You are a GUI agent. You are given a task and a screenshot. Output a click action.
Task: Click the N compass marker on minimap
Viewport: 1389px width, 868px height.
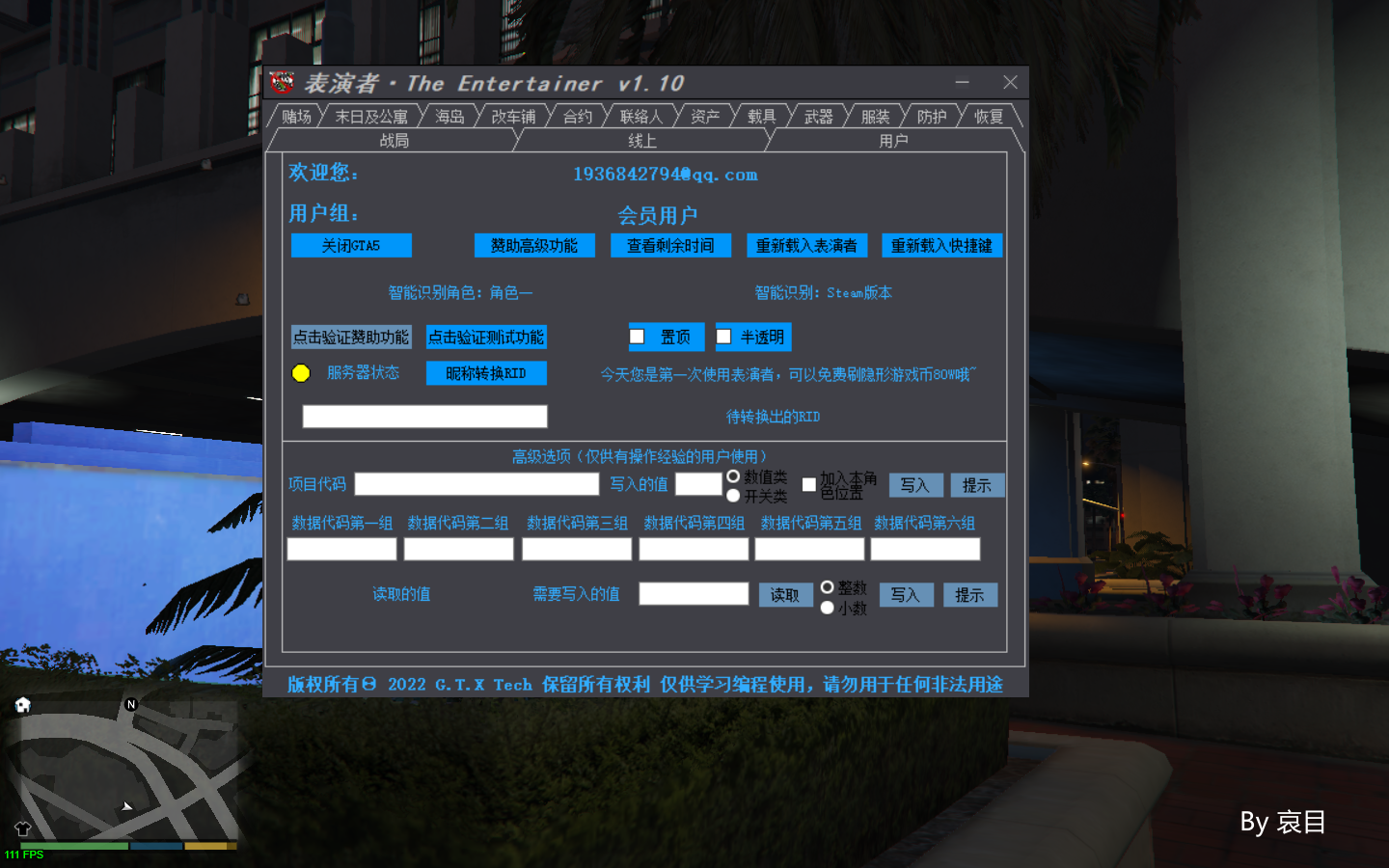pos(131,705)
